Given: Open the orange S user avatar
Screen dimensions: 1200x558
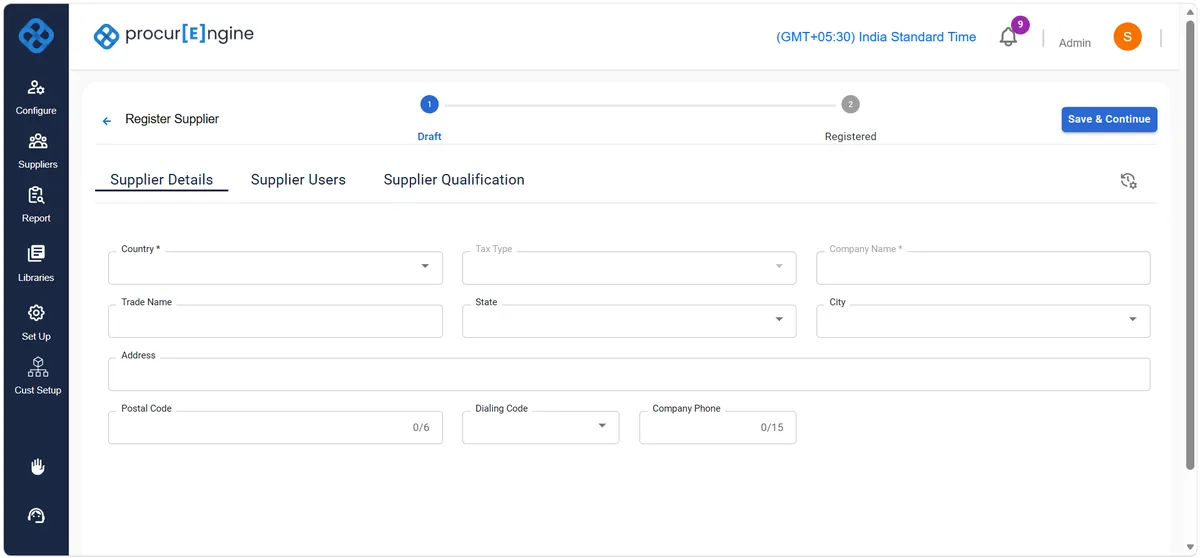Looking at the screenshot, I should tap(1127, 37).
